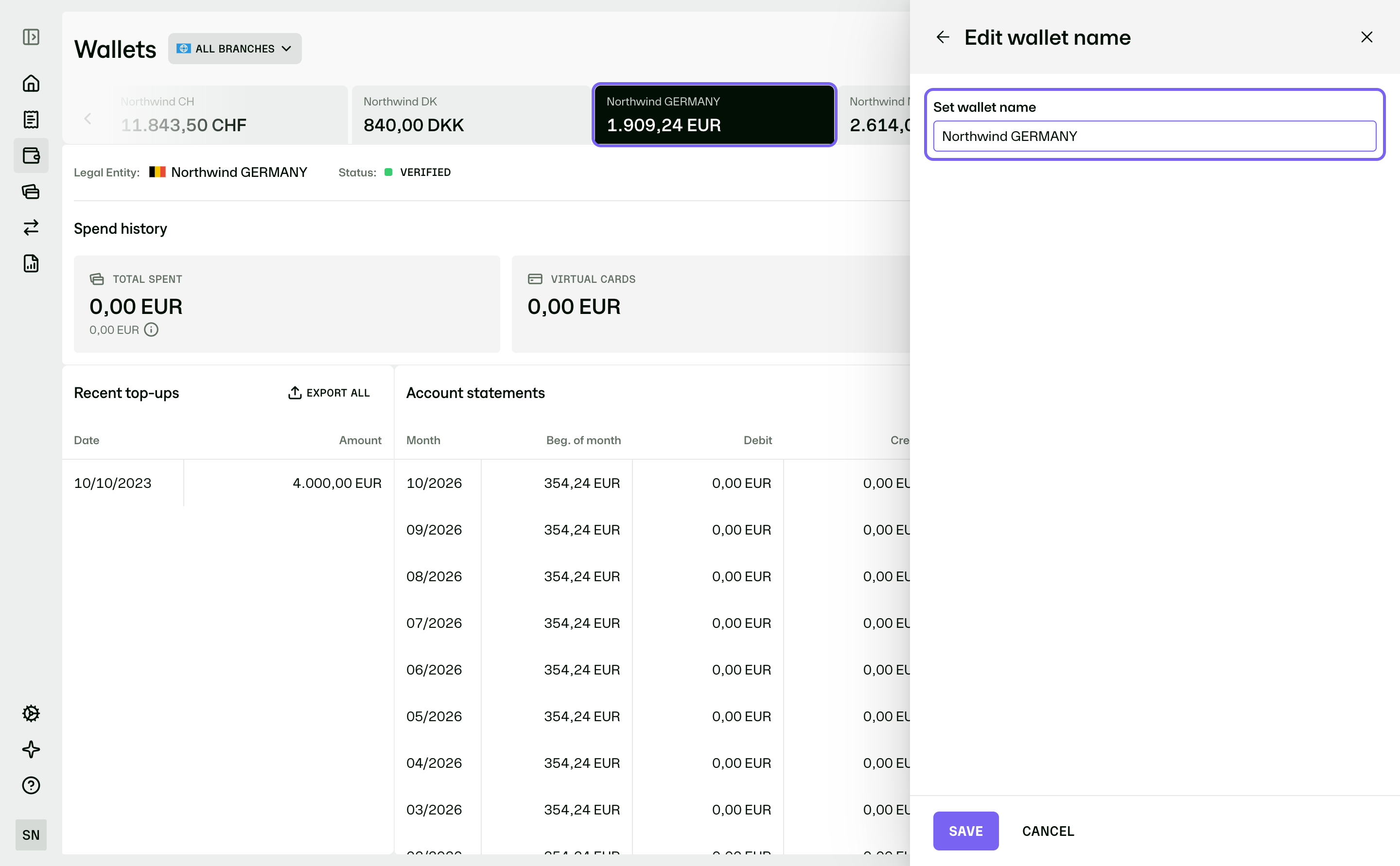Select the 10/2026 statement row
Image resolution: width=1400 pixels, height=866 pixels.
point(658,484)
